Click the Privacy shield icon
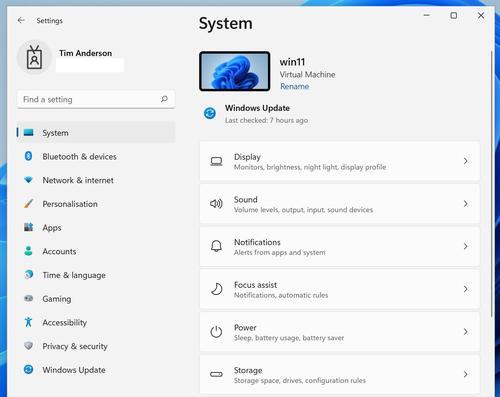This screenshot has width=500, height=397. click(29, 346)
